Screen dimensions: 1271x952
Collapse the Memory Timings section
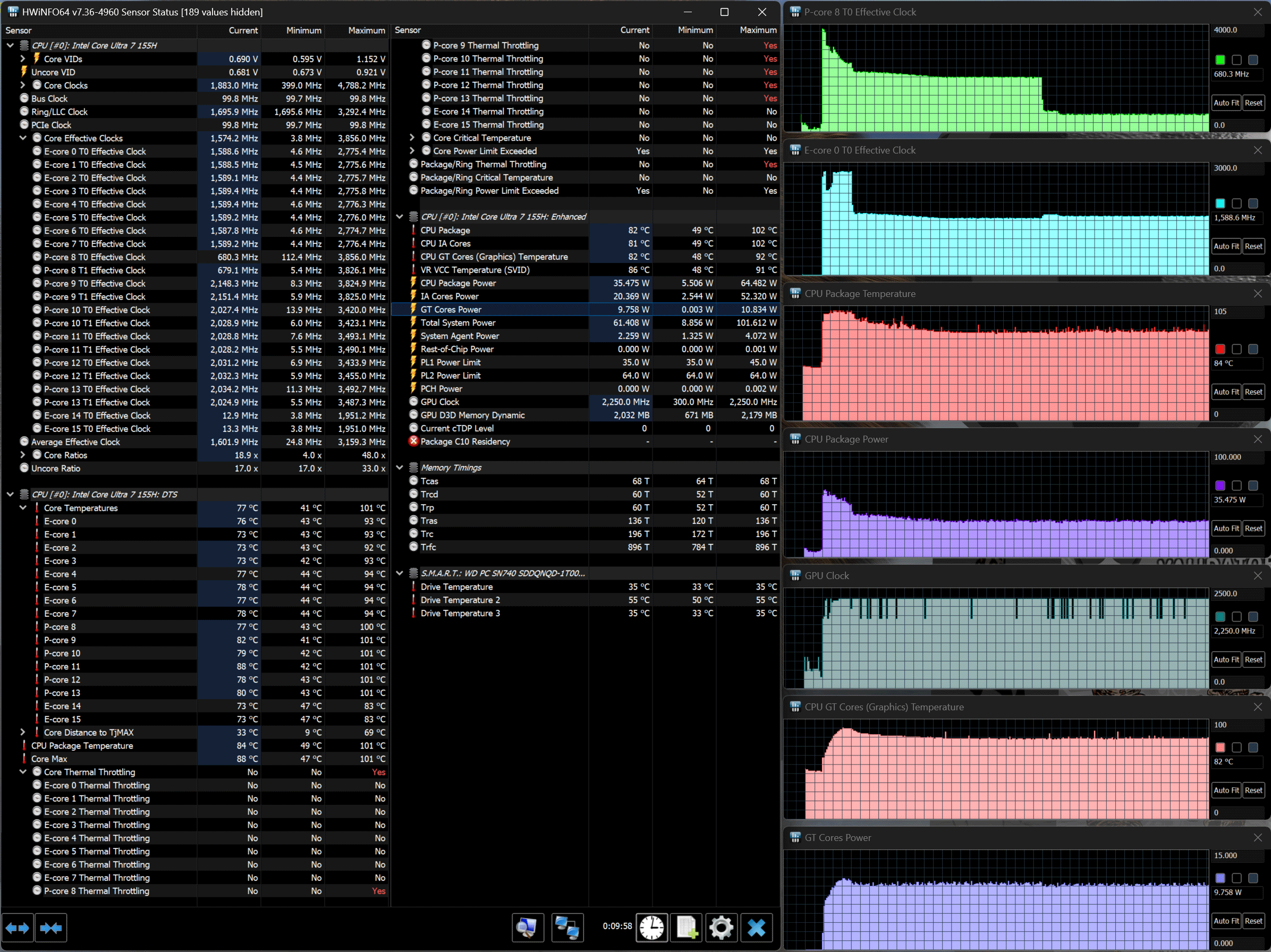click(400, 467)
